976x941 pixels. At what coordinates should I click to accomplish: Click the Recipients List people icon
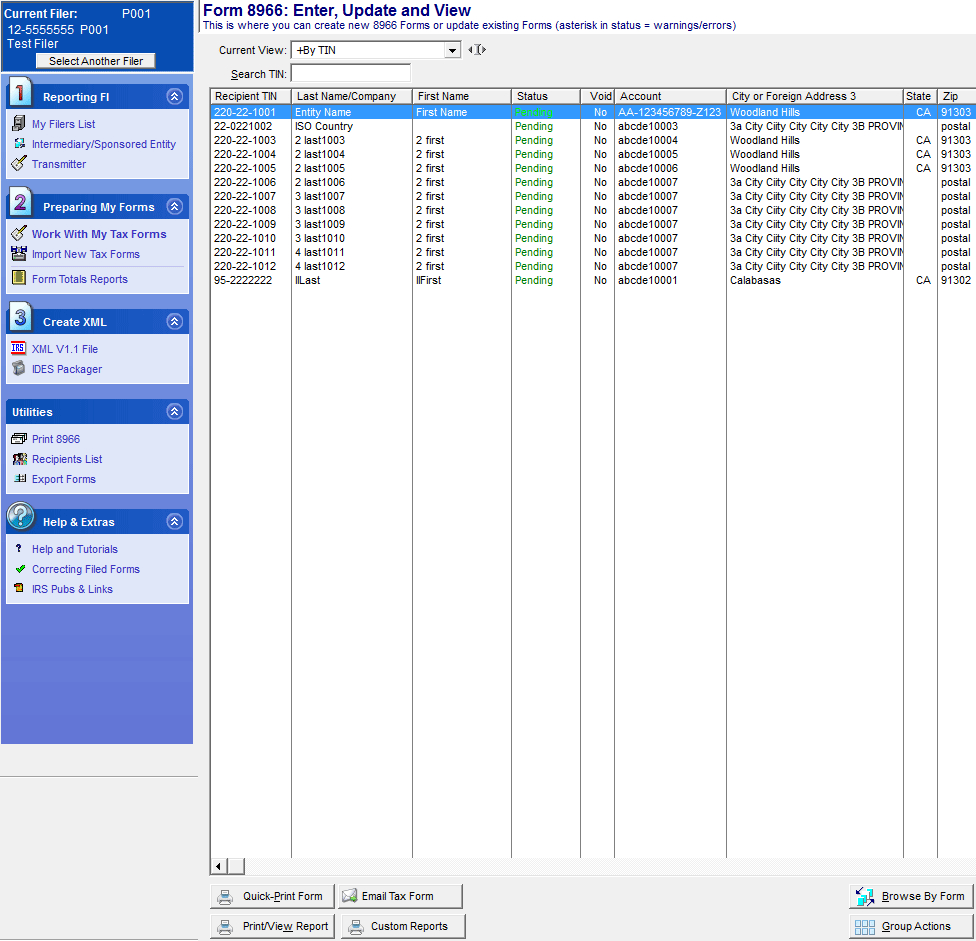[x=20, y=459]
